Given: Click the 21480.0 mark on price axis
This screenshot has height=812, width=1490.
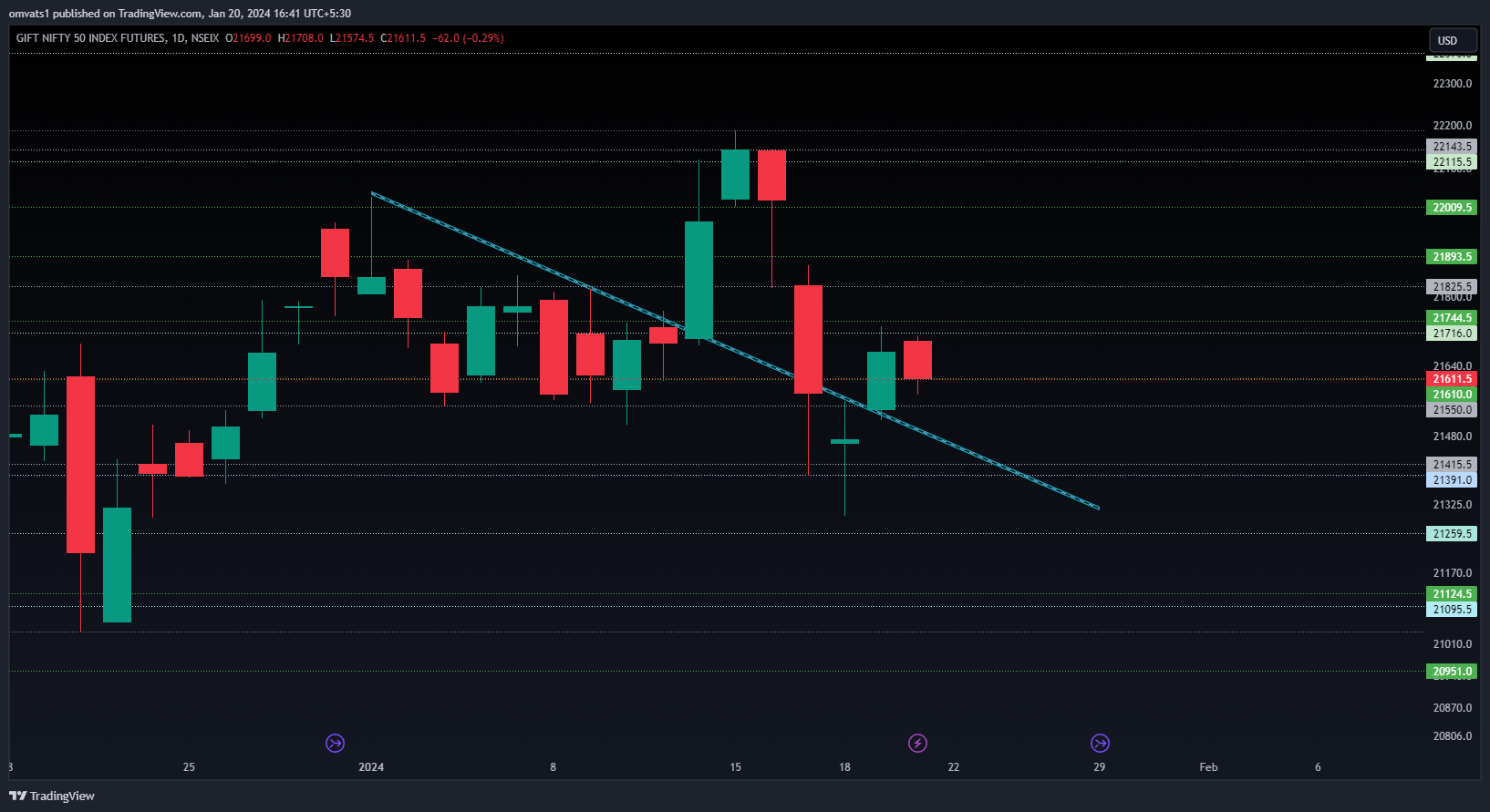Looking at the screenshot, I should coord(1452,437).
